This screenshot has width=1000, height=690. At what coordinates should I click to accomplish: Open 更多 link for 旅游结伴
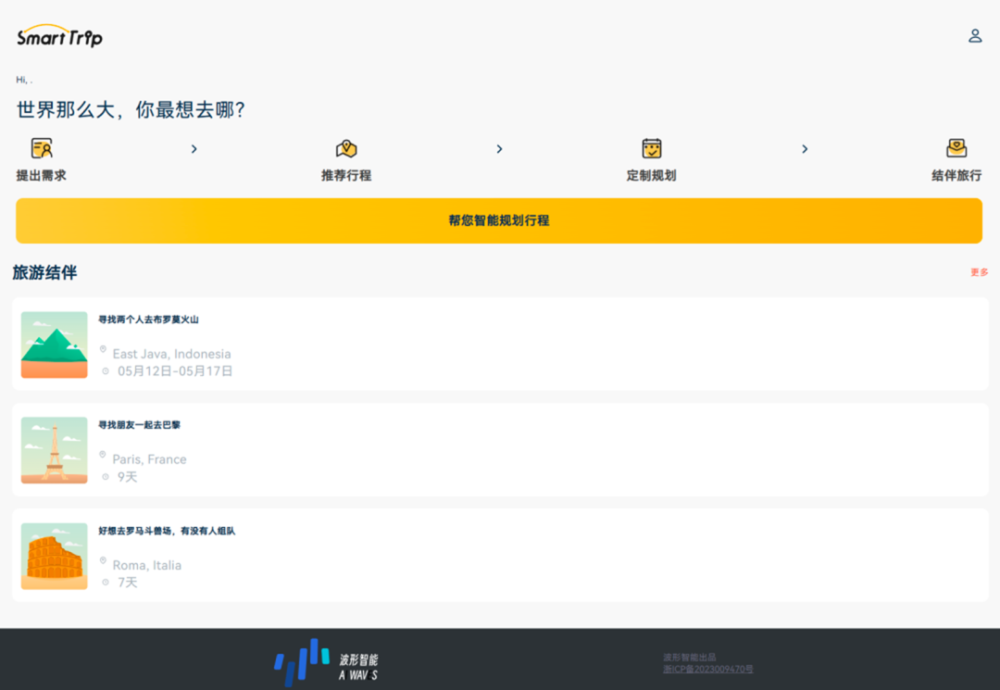pyautogui.click(x=979, y=272)
